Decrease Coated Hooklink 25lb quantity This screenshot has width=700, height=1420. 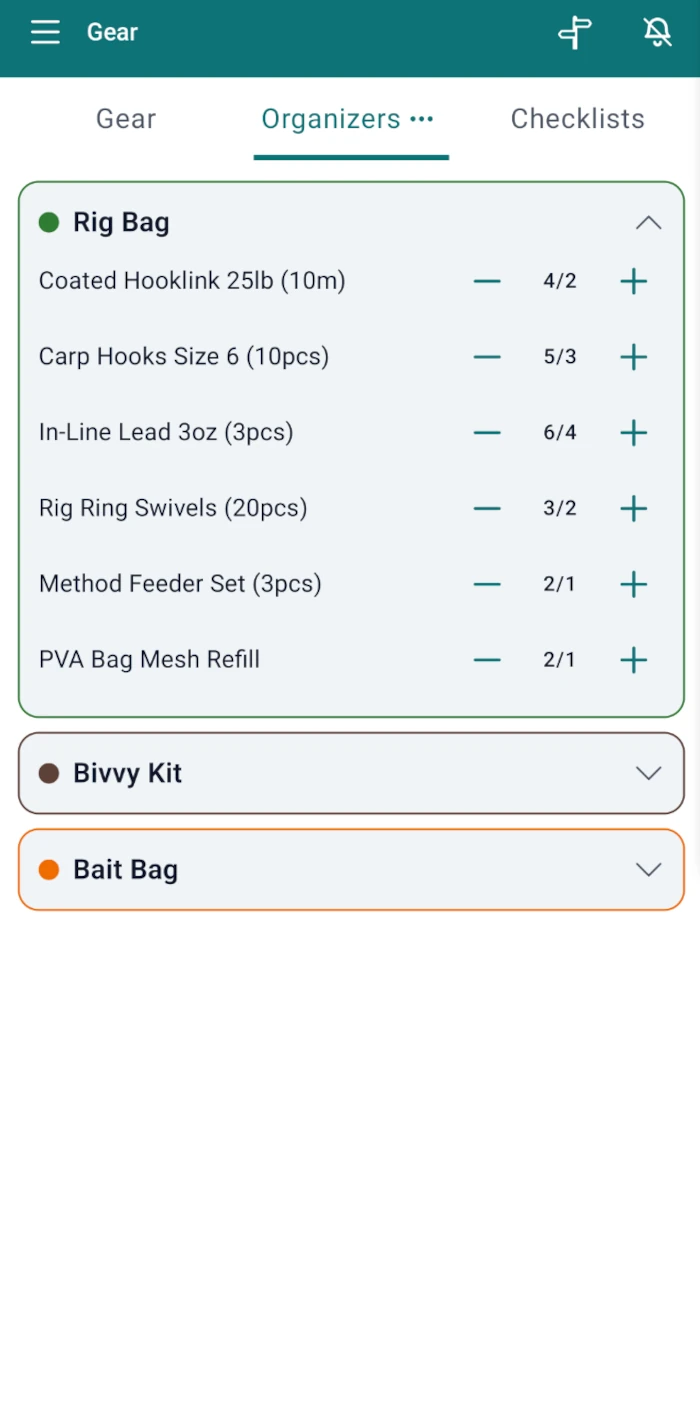[x=487, y=281]
